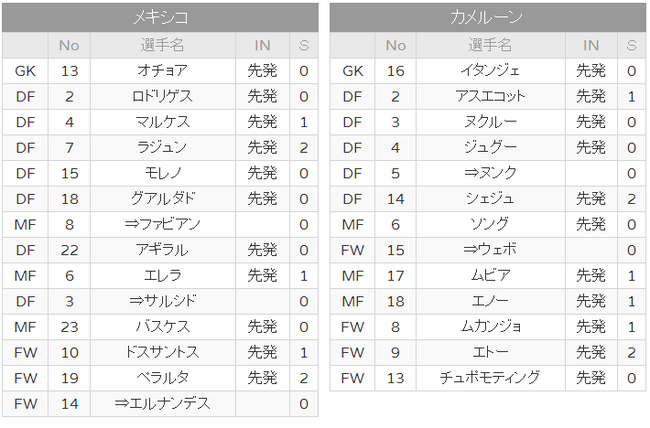Click player name マルケス
Screen dimensions: 650x428
162,122
